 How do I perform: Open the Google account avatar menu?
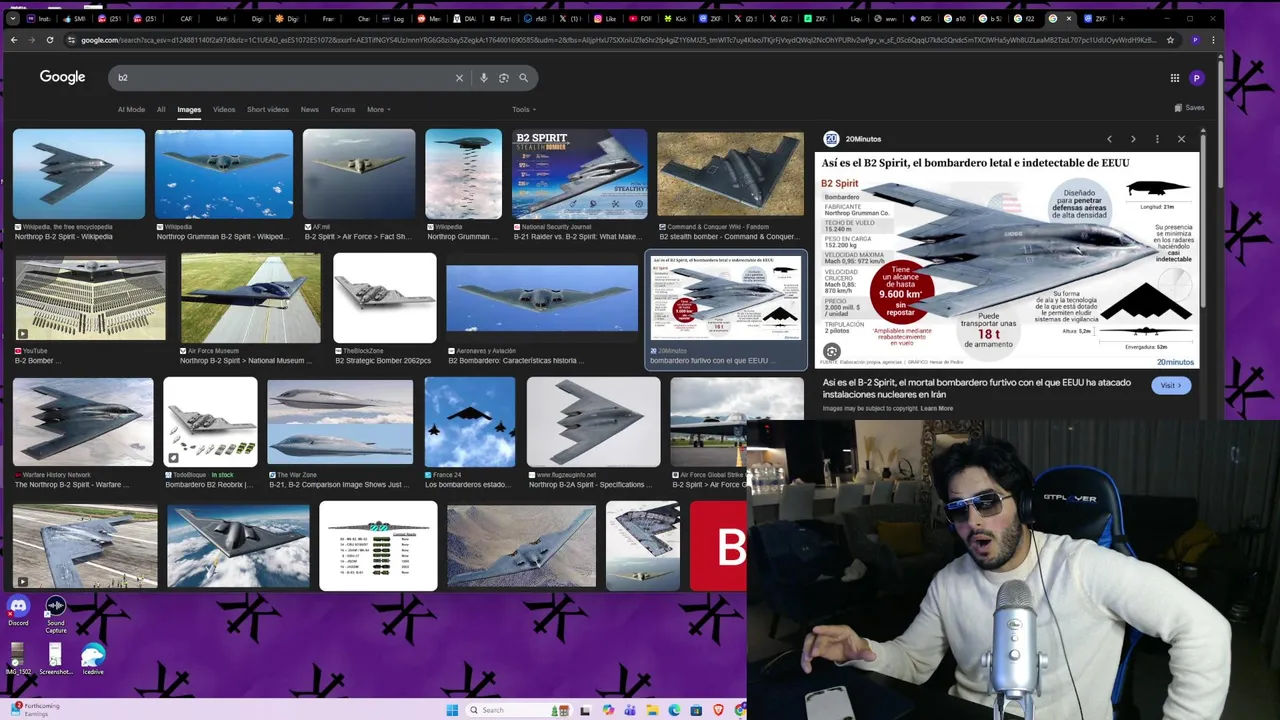[1197, 78]
